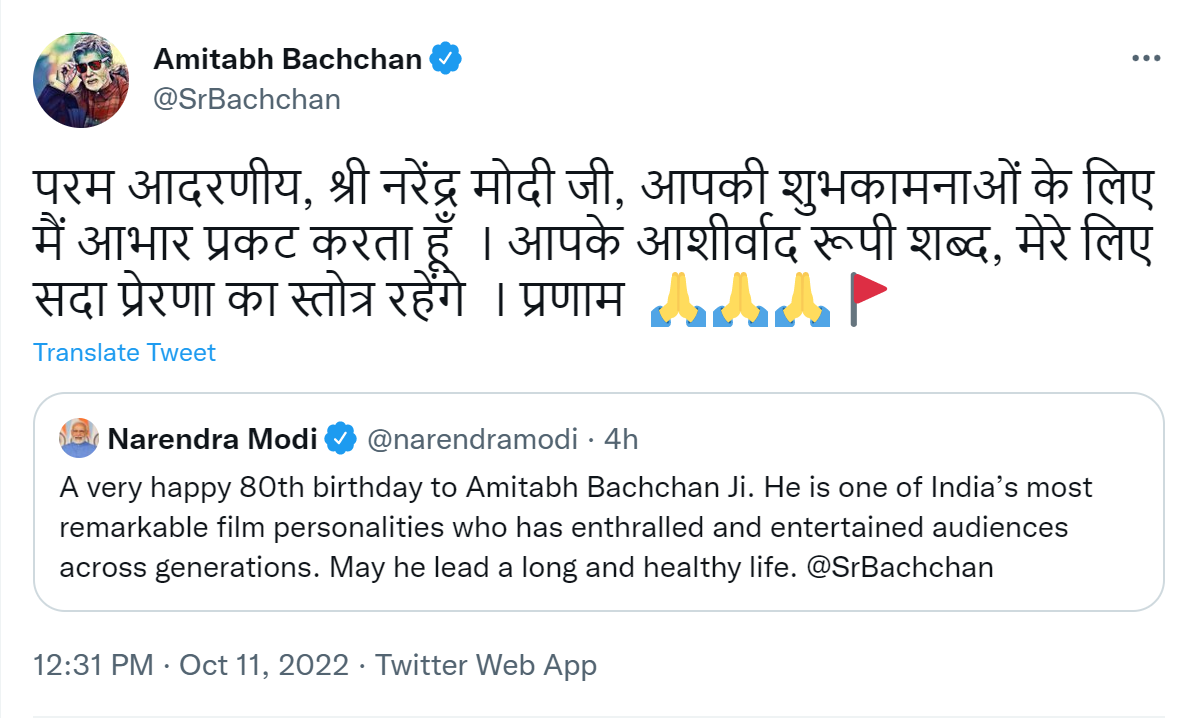Click the red triangular flag emoji
Screen dimensions: 1195x718
(868, 300)
